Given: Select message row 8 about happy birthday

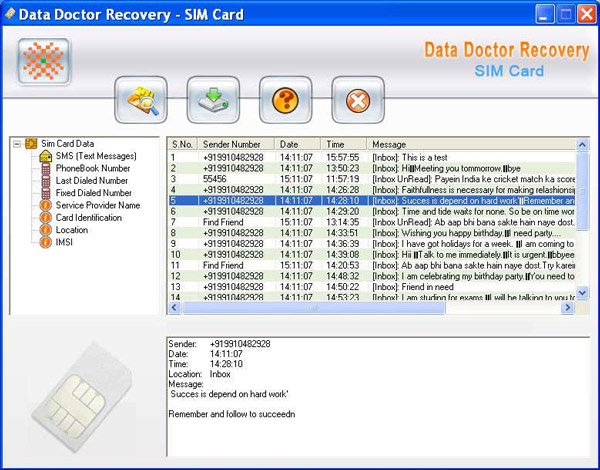Looking at the screenshot, I should tap(372, 233).
